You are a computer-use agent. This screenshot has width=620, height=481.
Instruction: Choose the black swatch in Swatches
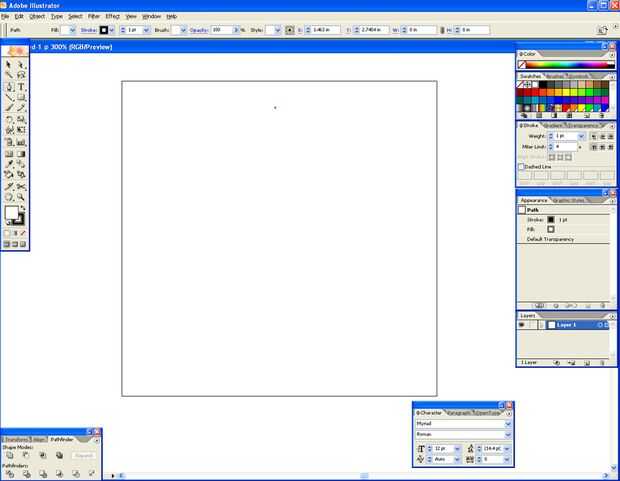point(542,84)
